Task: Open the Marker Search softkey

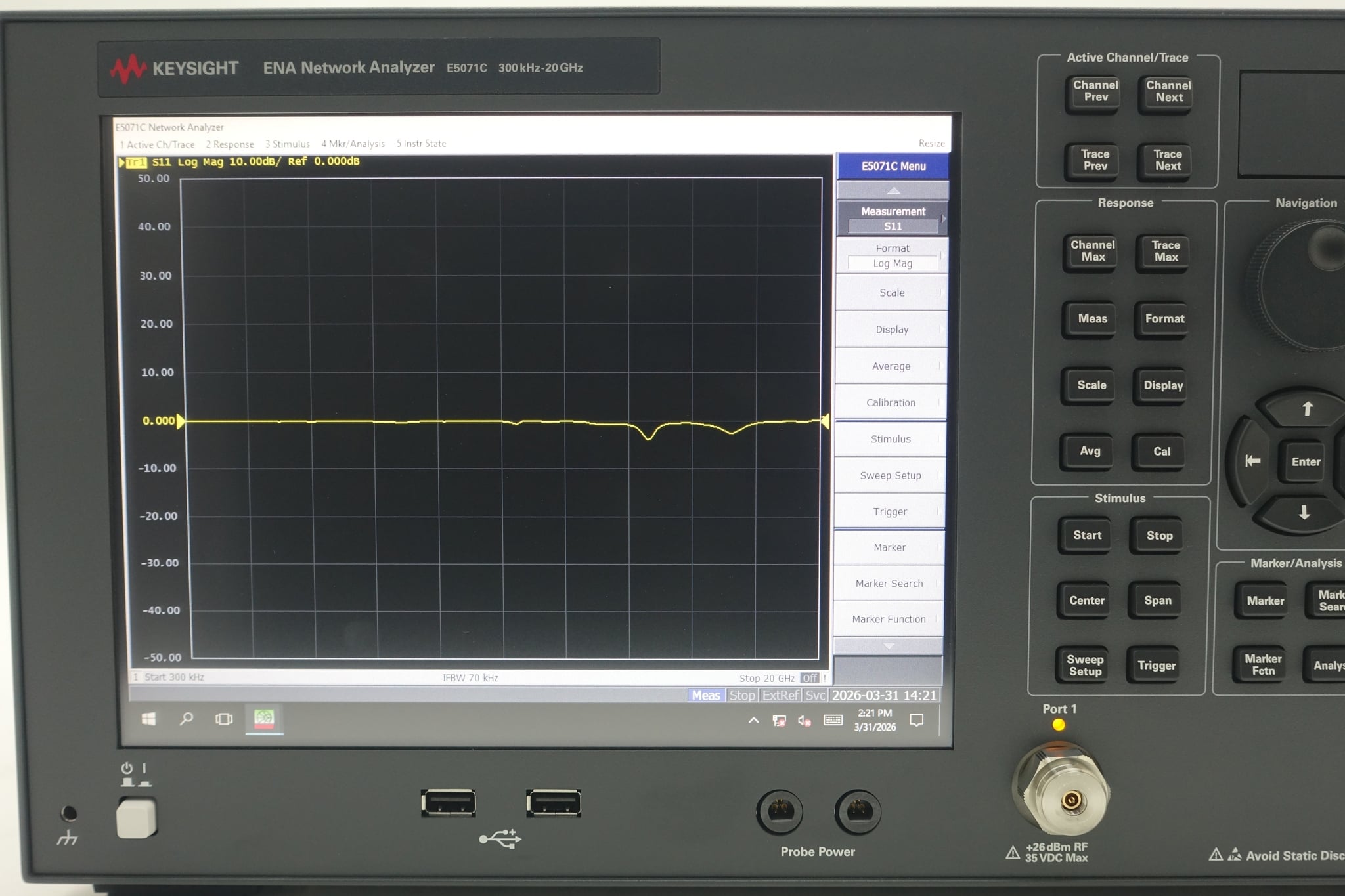Action: [889, 584]
